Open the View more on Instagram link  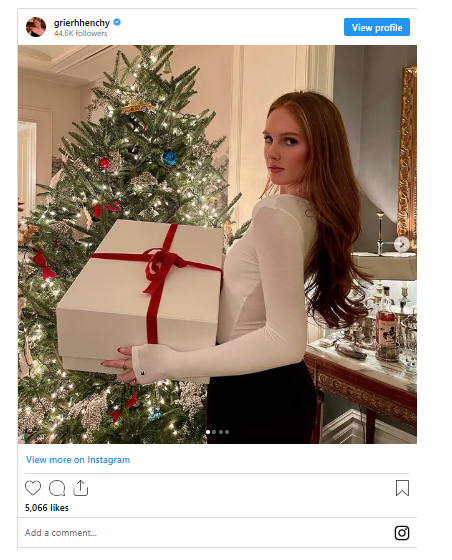78,460
